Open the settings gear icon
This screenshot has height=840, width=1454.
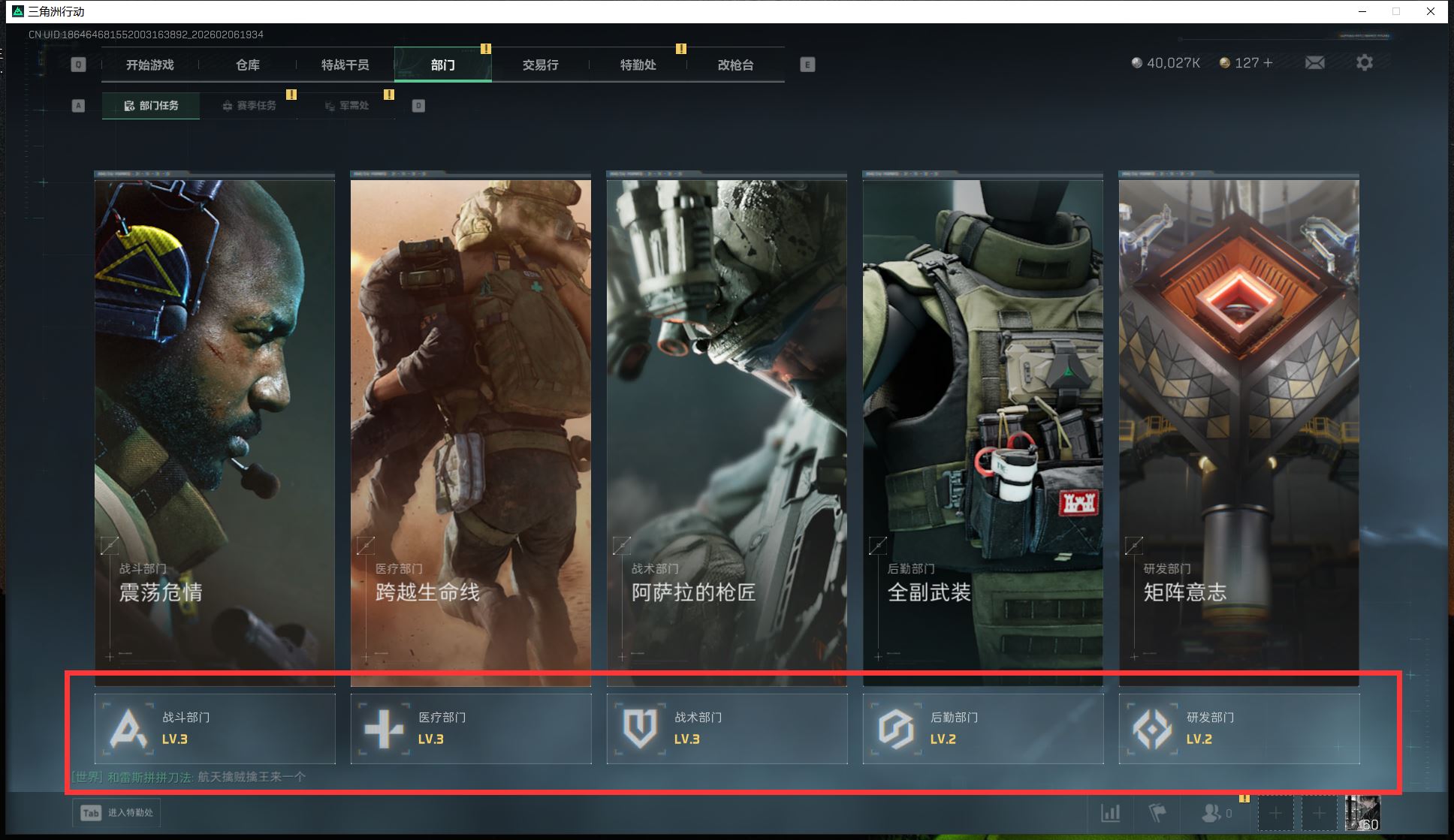click(x=1365, y=63)
